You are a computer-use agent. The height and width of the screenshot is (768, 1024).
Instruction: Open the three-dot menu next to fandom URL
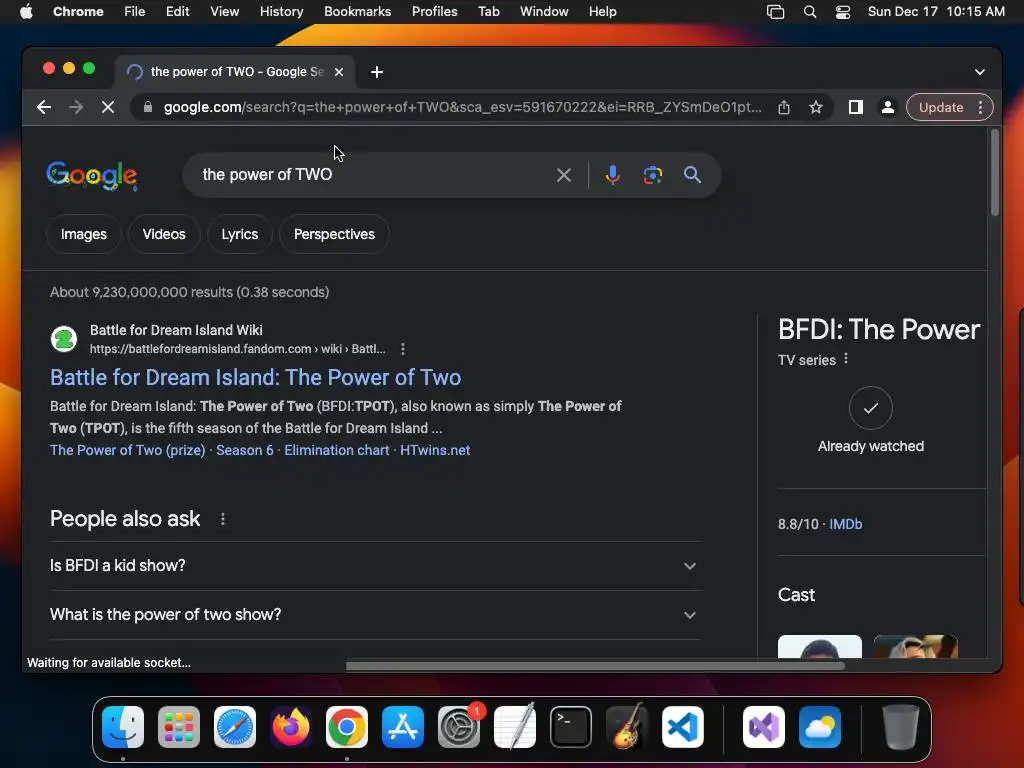pyautogui.click(x=403, y=349)
